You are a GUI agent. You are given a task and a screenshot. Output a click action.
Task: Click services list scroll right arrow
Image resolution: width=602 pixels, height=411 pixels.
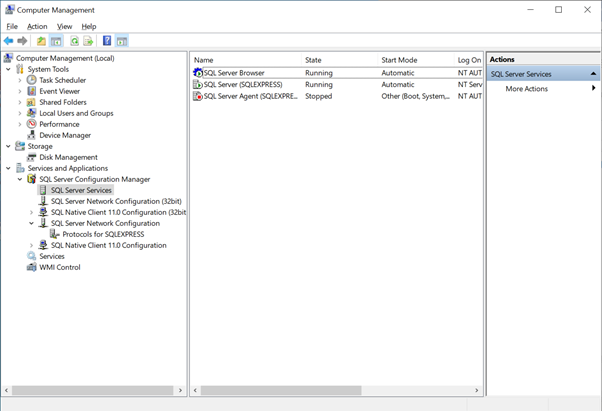476,390
